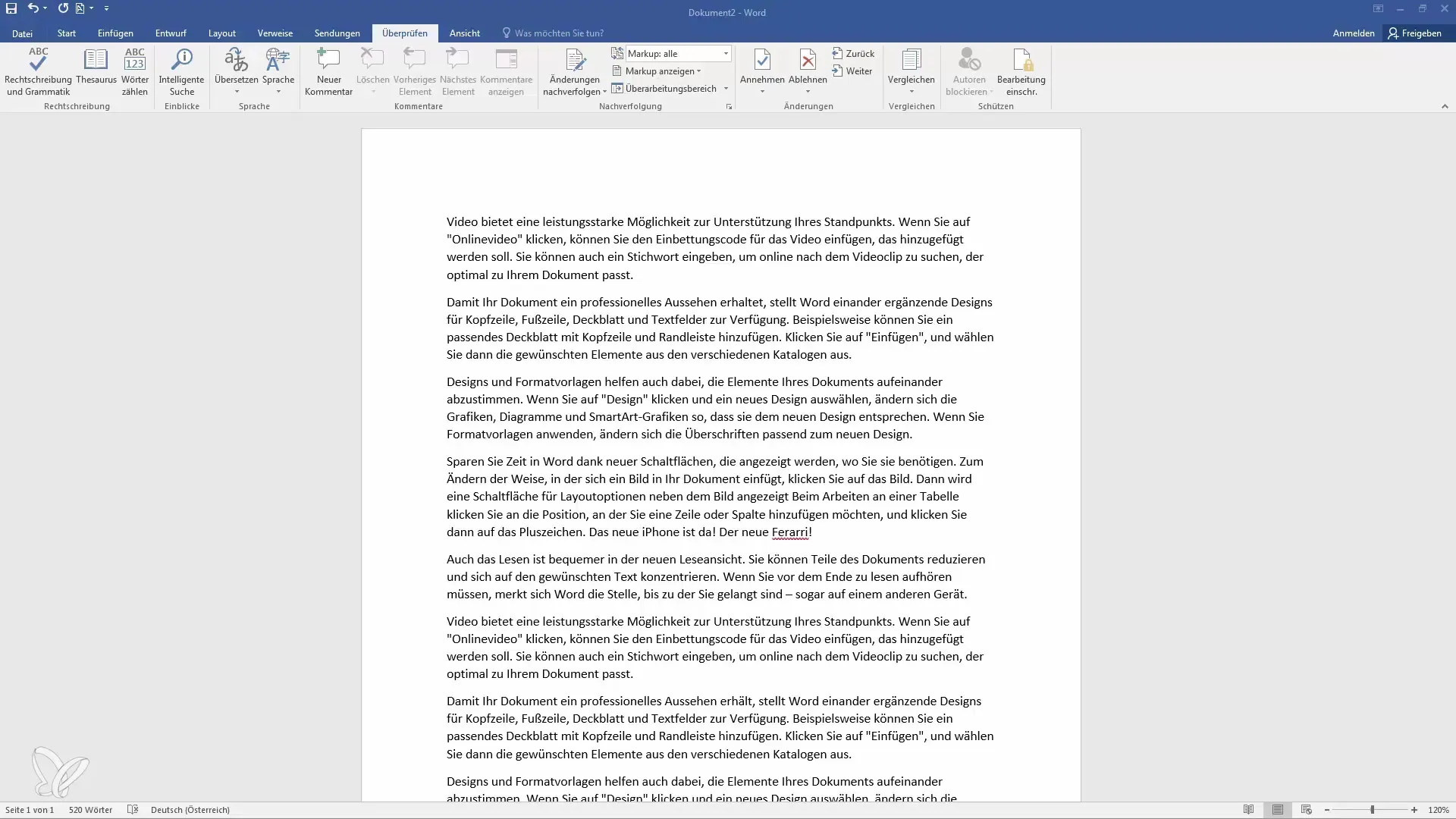Screen dimensions: 1456x819
Task: Click the Überprüfen tab
Action: (x=405, y=33)
